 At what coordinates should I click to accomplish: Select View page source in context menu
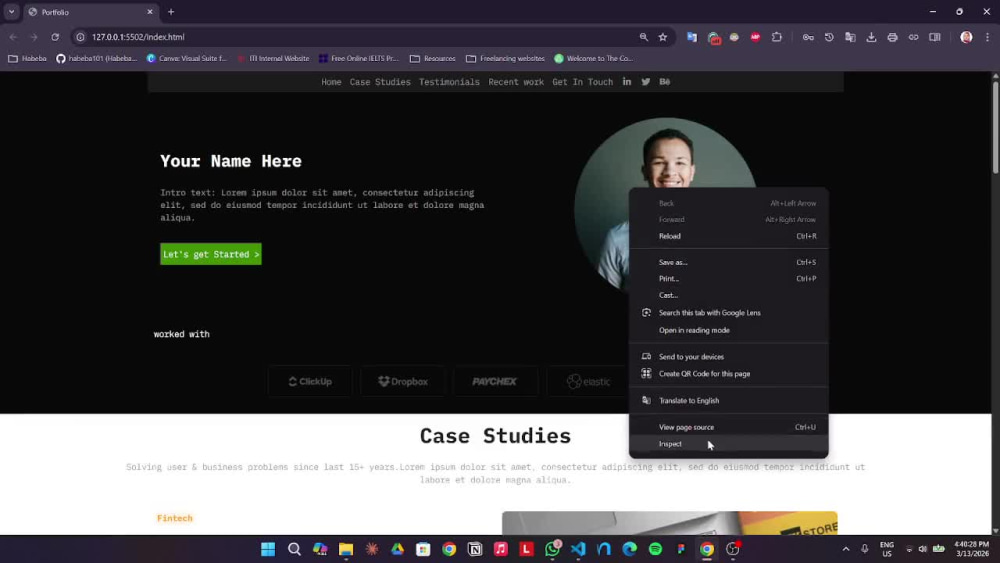point(728,427)
